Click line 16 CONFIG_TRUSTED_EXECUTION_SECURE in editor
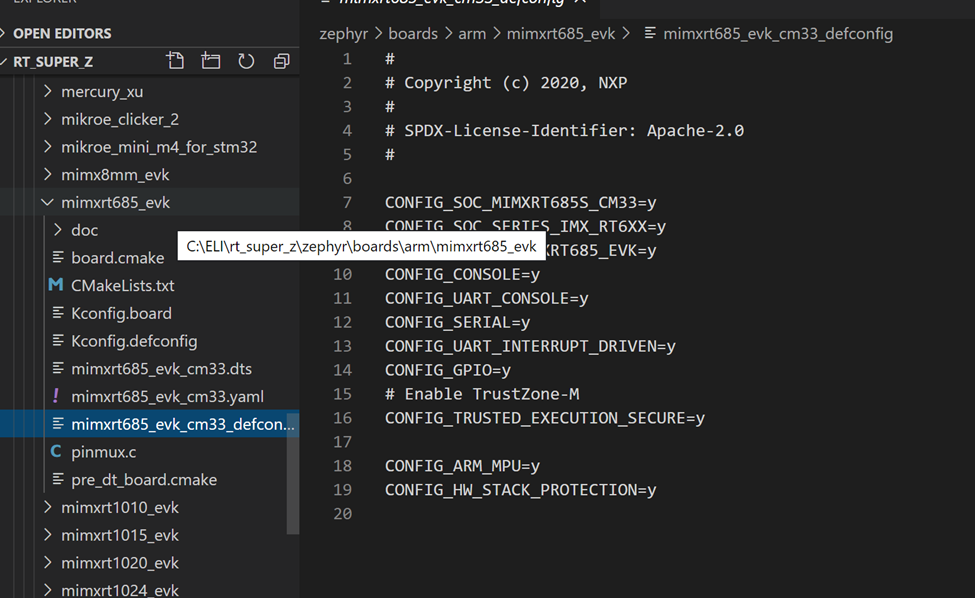Image resolution: width=975 pixels, height=598 pixels. (544, 418)
